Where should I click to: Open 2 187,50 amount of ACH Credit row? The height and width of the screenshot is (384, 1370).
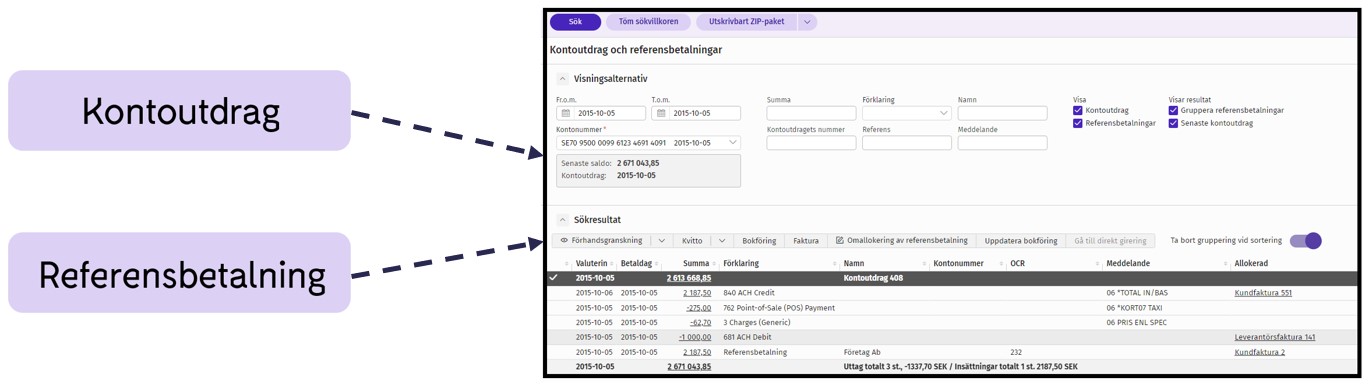click(697, 293)
